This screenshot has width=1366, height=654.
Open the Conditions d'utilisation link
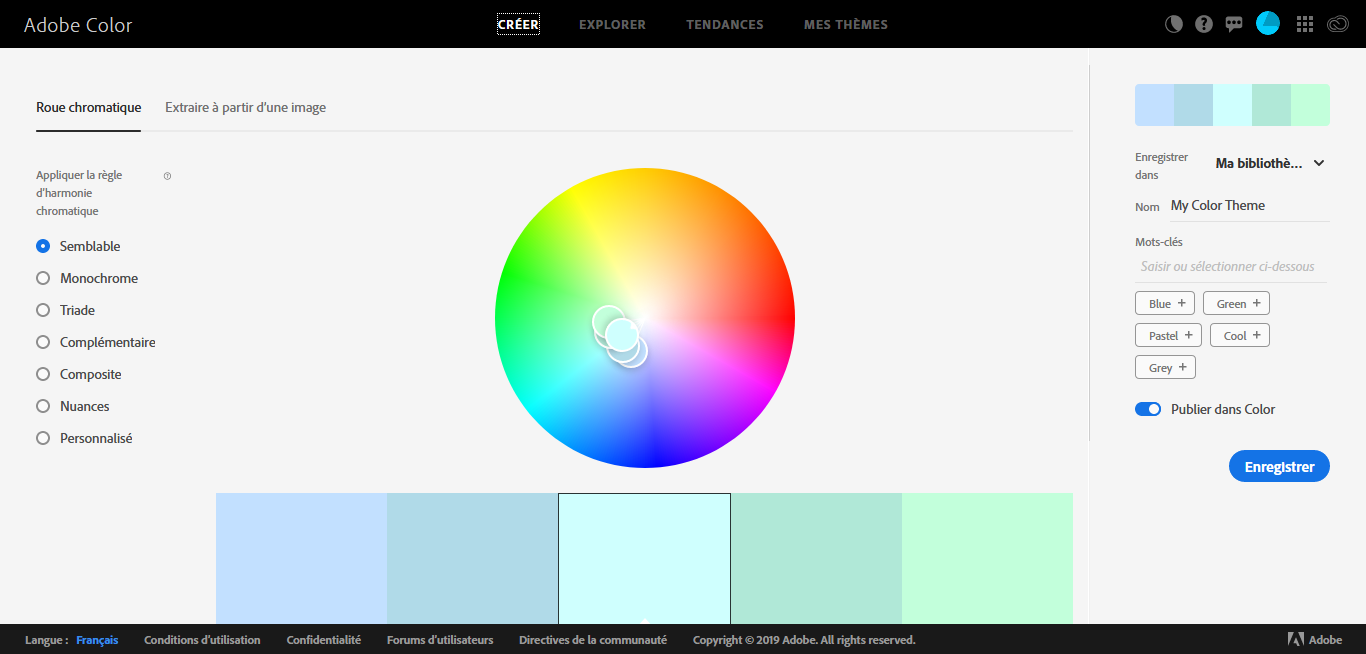(201, 639)
